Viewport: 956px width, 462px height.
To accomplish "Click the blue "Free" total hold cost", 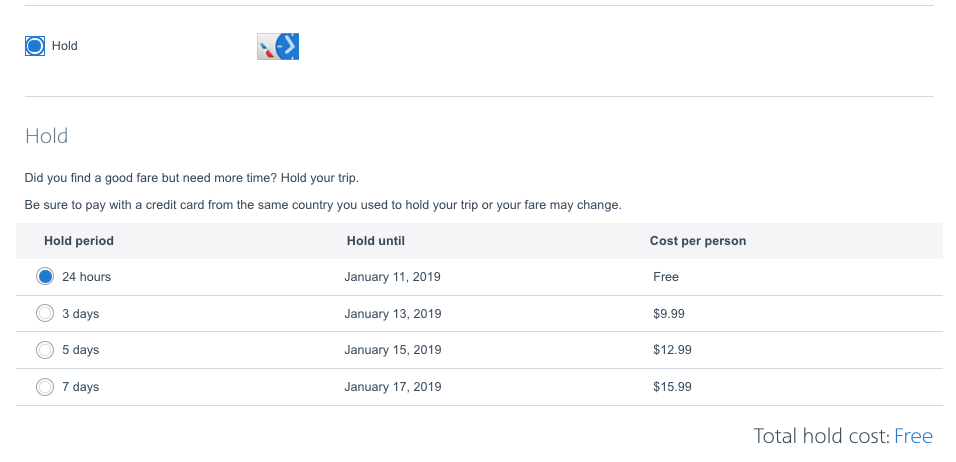I will [x=913, y=436].
